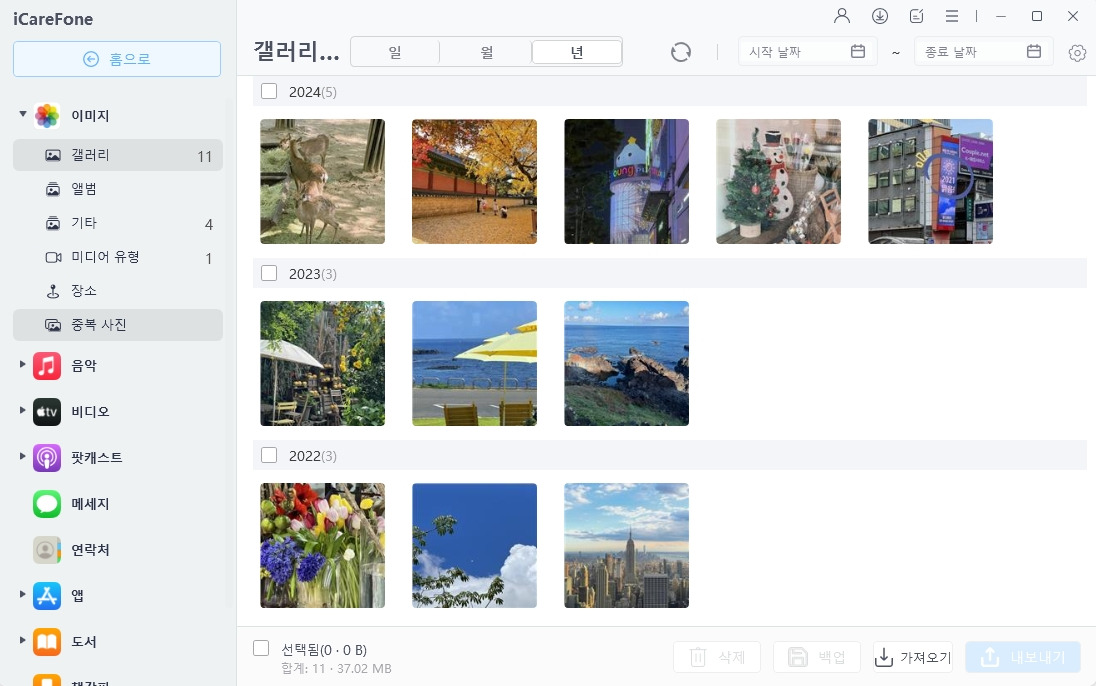The image size is (1096, 686).
Task: Expand the 비디오 section arrow
Action: pyautogui.click(x=22, y=410)
